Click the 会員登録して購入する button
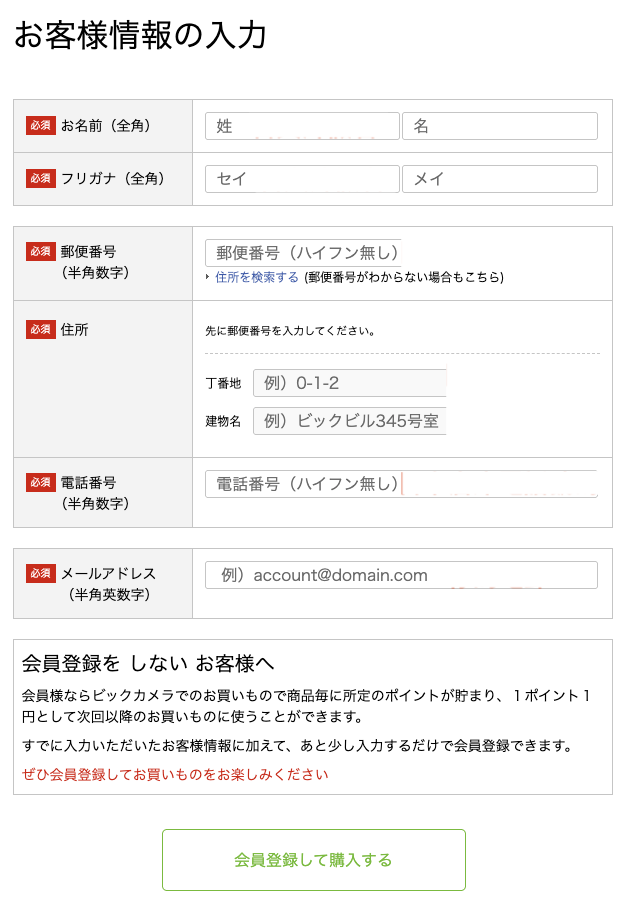The height and width of the screenshot is (900, 628). click(313, 859)
